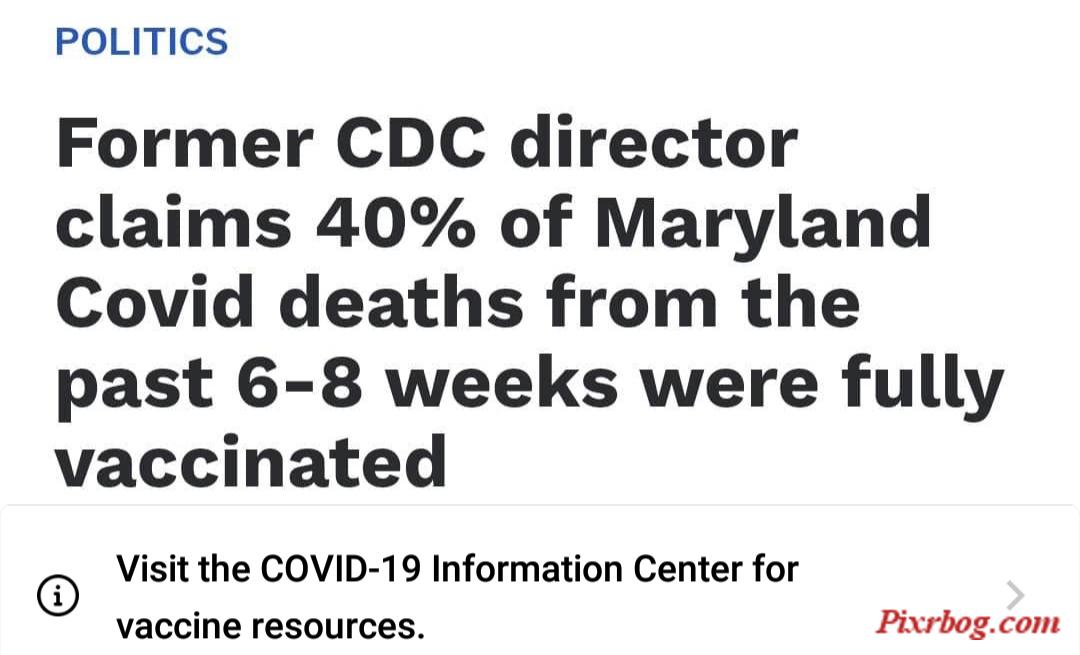Viewport: 1080px width, 655px height.
Task: Click '6-8' in the headline
Action: [x=300, y=381]
